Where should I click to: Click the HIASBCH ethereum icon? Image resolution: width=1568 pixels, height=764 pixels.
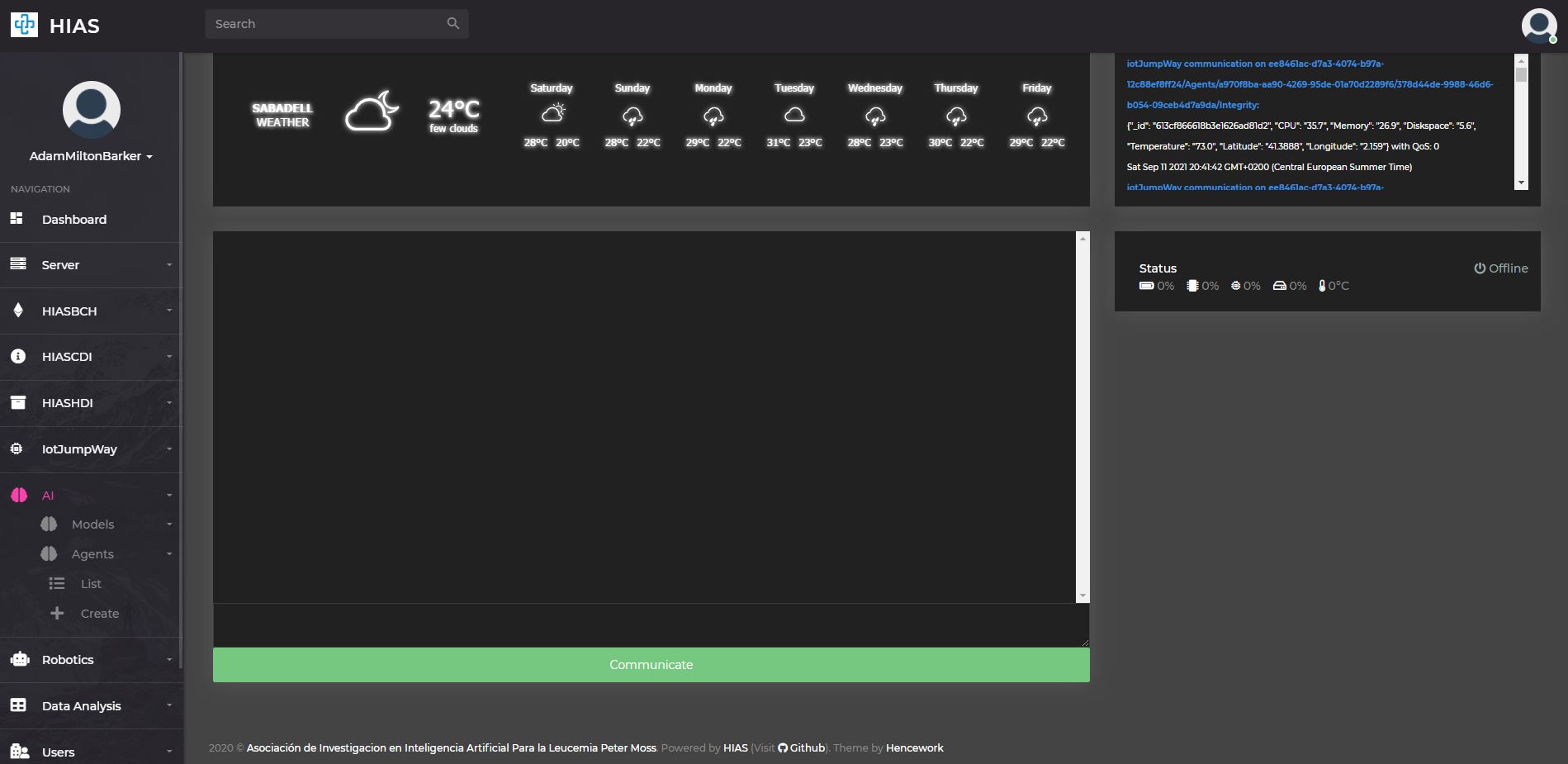click(18, 311)
